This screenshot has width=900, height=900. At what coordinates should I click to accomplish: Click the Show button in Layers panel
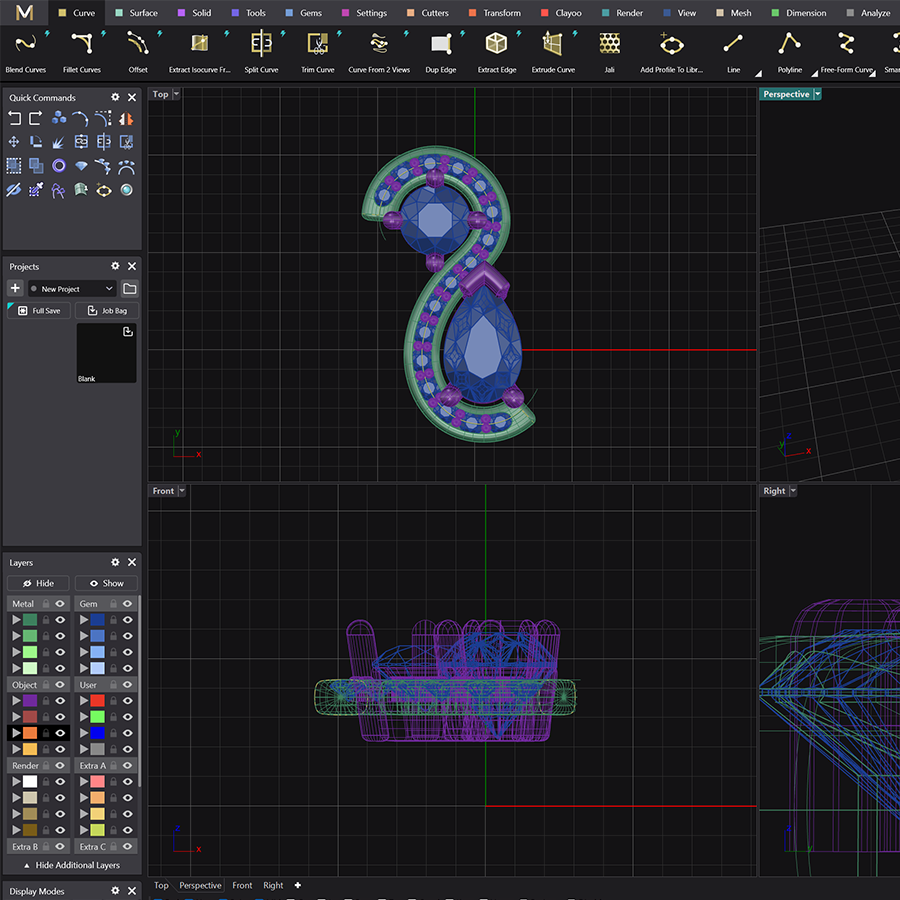(105, 583)
